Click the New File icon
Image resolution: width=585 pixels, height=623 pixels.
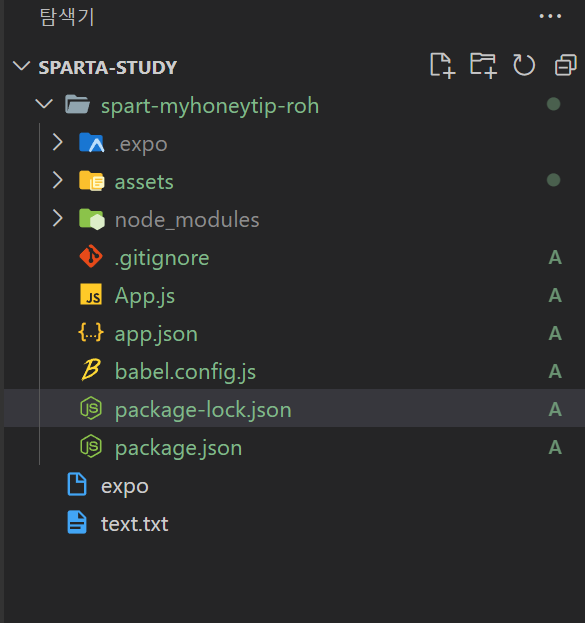pyautogui.click(x=442, y=65)
